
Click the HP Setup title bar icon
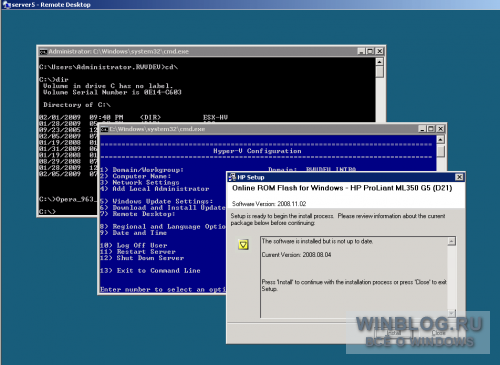pos(232,177)
